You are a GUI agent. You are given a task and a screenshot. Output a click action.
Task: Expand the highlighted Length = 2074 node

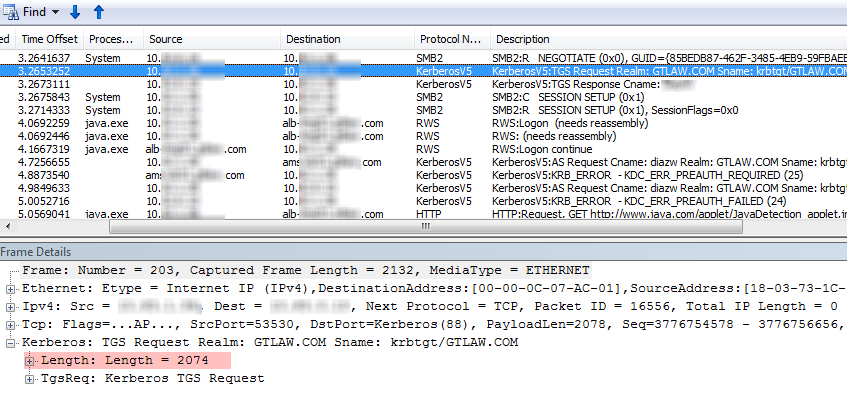pos(30,360)
